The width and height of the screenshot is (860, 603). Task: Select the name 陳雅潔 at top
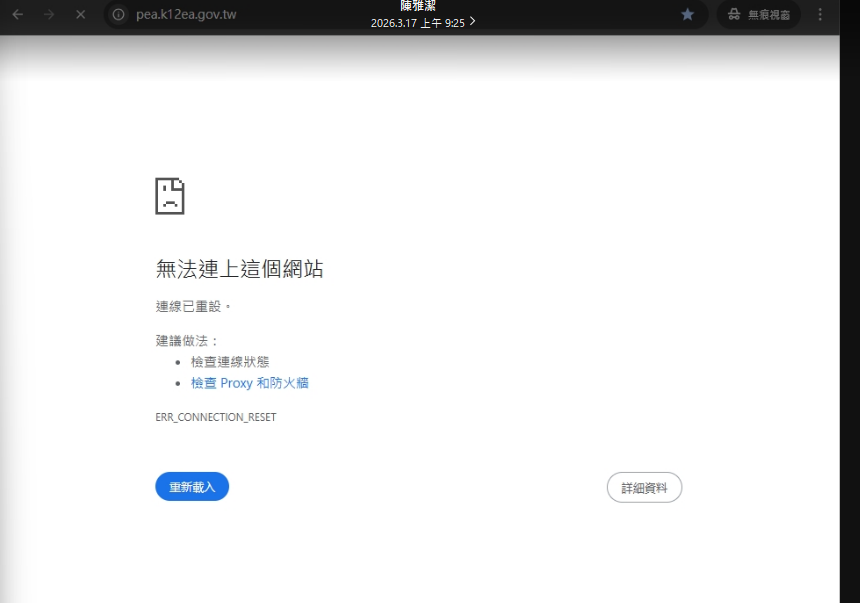(x=418, y=5)
